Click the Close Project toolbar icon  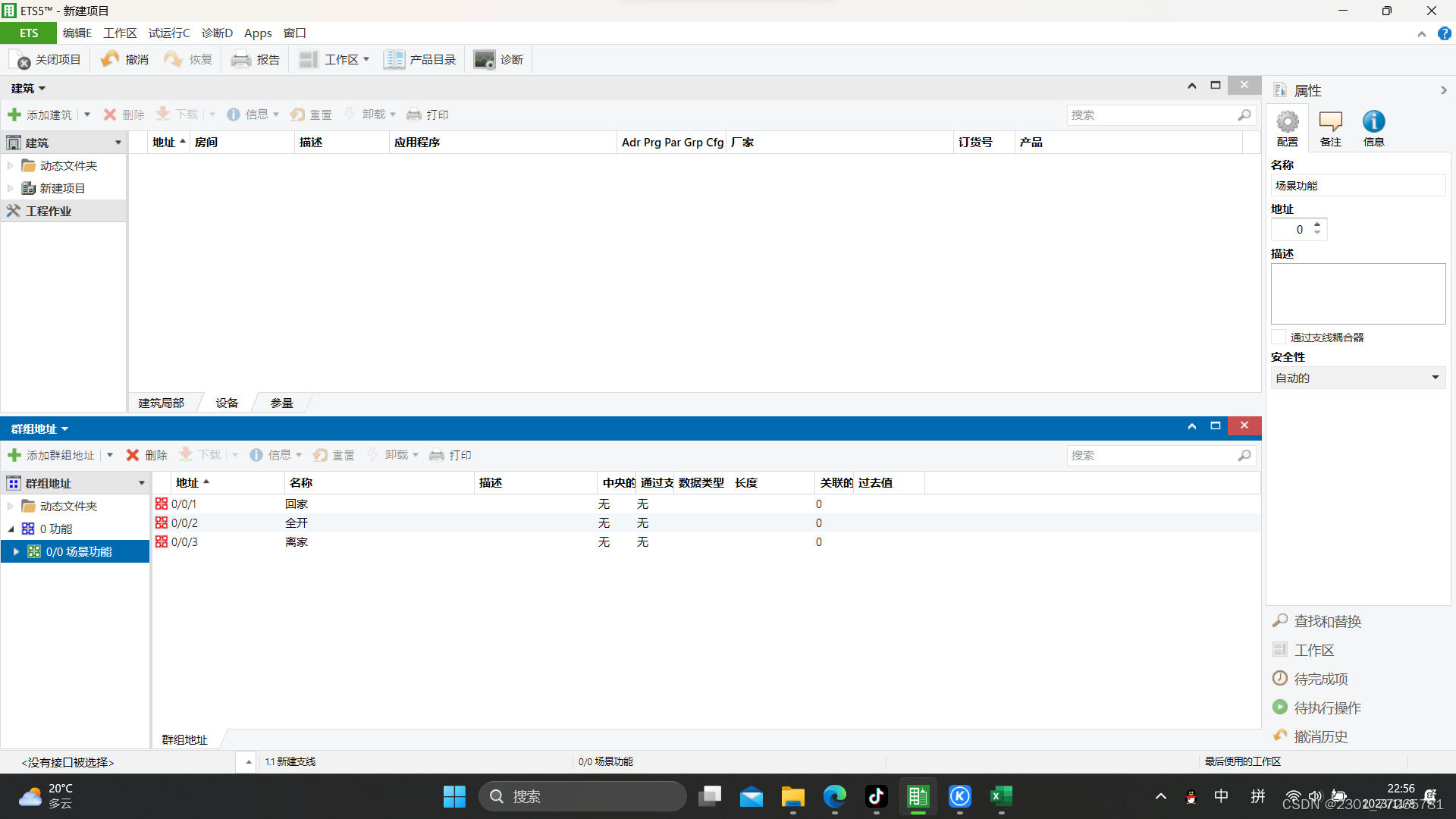tap(20, 60)
